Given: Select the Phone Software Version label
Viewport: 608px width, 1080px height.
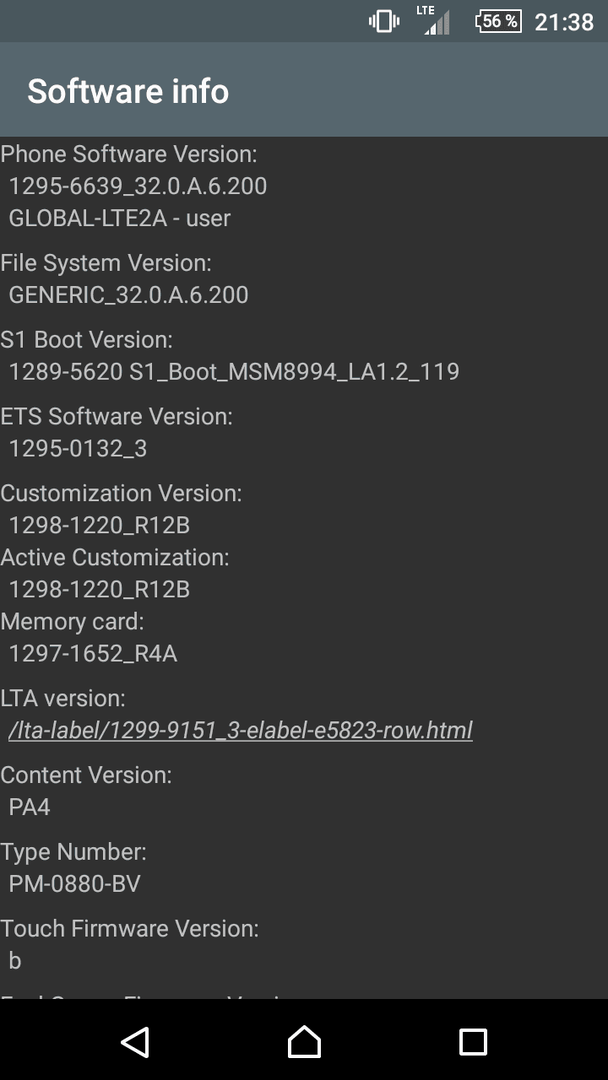Looking at the screenshot, I should tap(129, 154).
